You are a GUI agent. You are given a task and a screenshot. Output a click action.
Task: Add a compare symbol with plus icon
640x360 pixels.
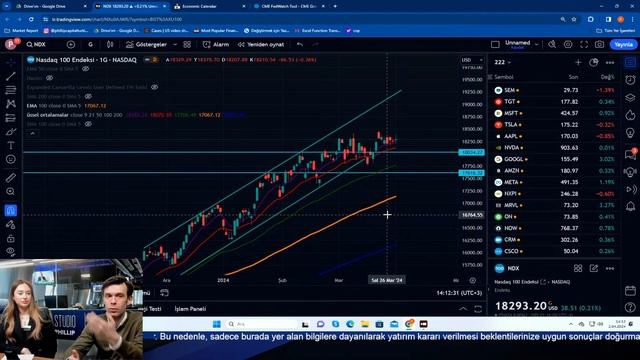[x=71, y=44]
